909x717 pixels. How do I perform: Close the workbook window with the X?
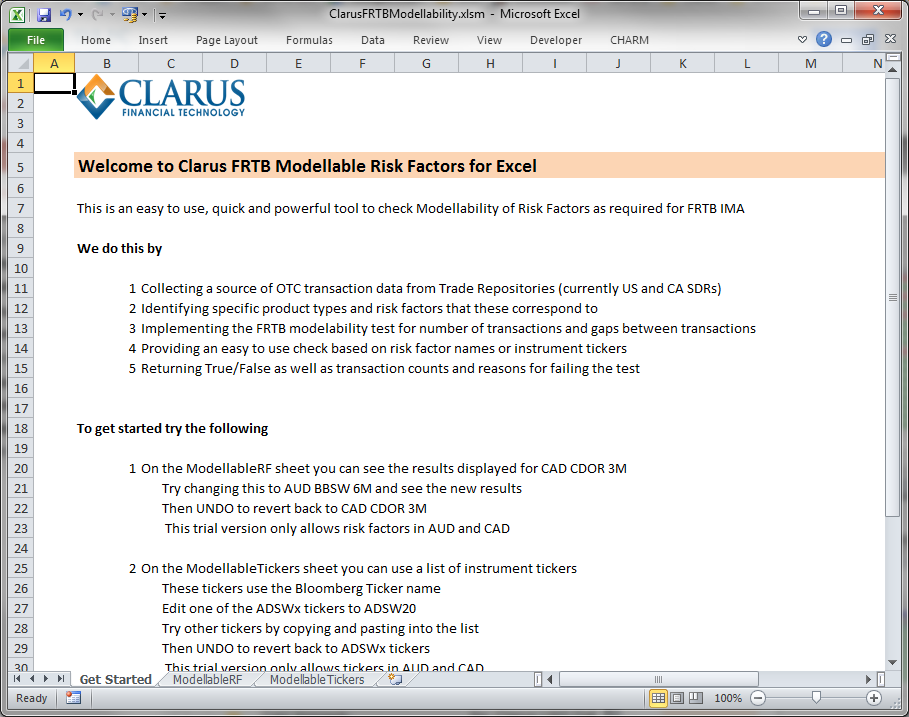click(890, 39)
